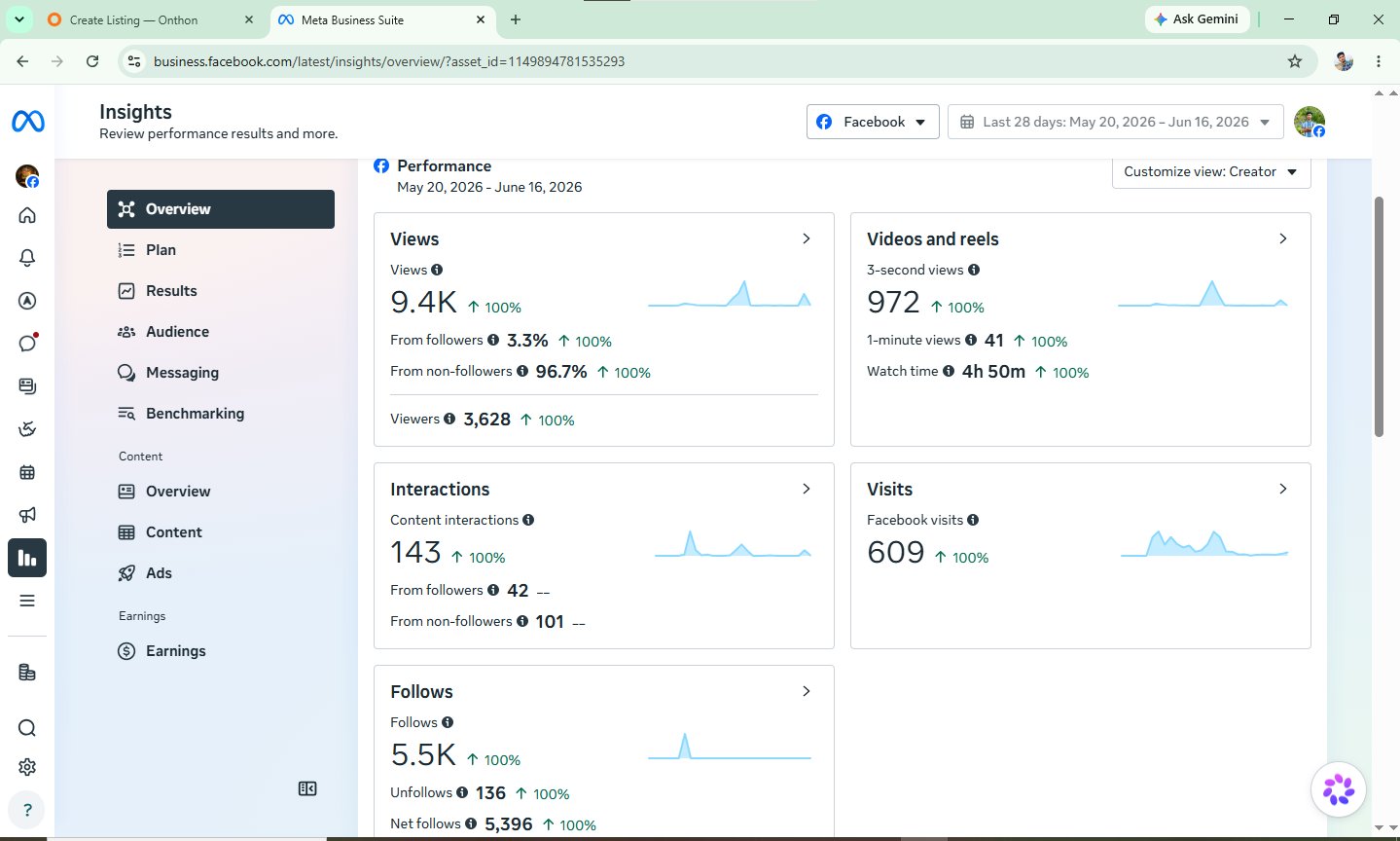Click info icon beside Watch time

pos(949,371)
